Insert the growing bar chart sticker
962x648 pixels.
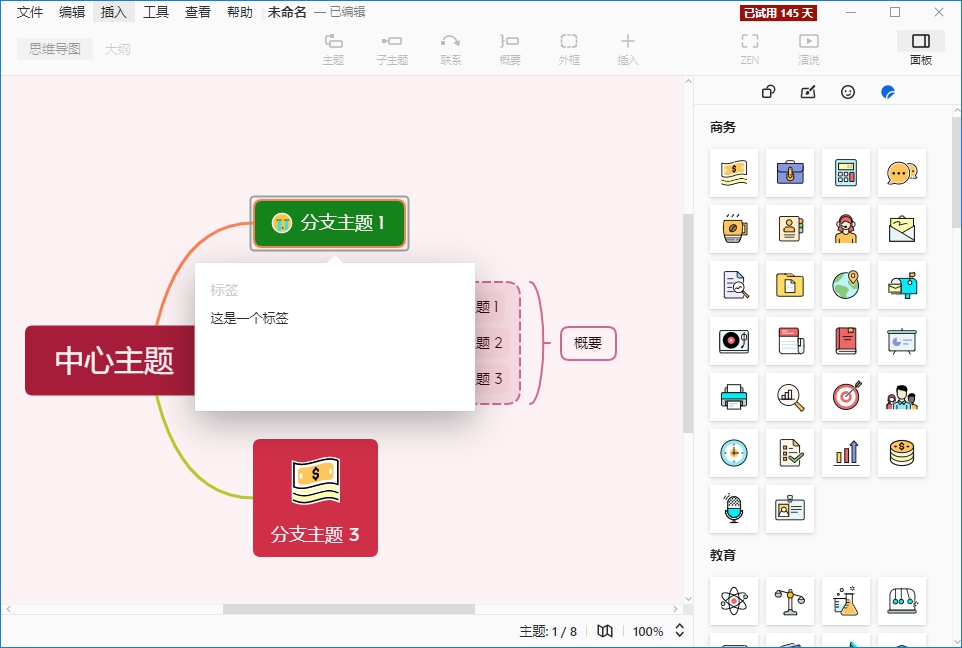point(845,453)
